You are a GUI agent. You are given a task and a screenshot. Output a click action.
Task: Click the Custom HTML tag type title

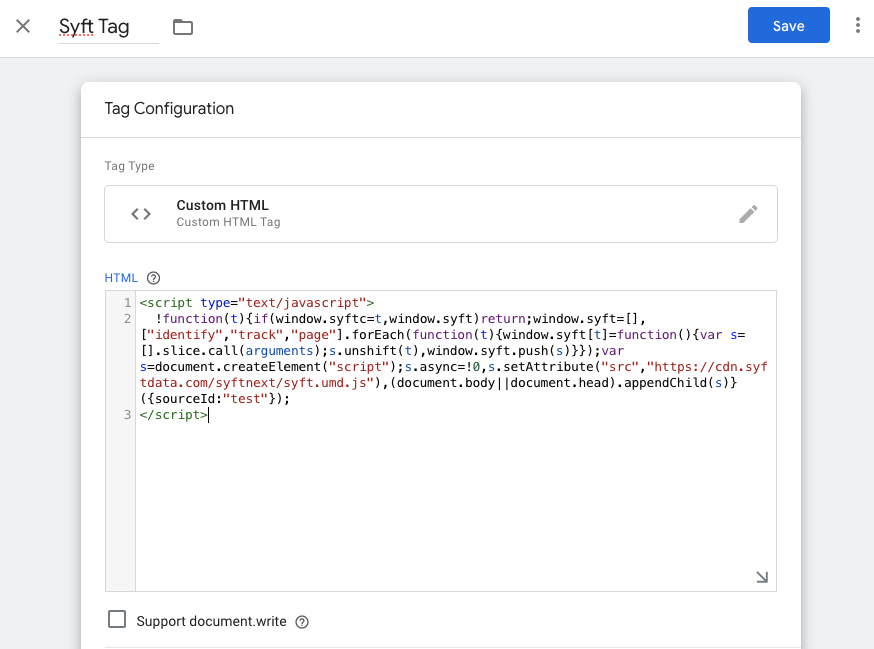tap(222, 205)
